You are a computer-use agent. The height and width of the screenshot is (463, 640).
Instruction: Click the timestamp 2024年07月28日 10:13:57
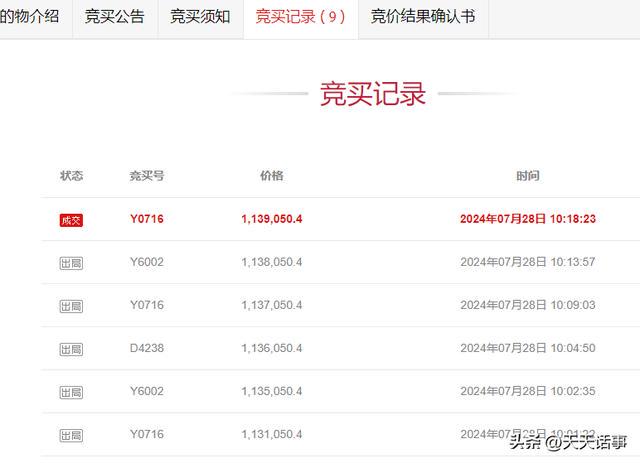pyautogui.click(x=528, y=262)
